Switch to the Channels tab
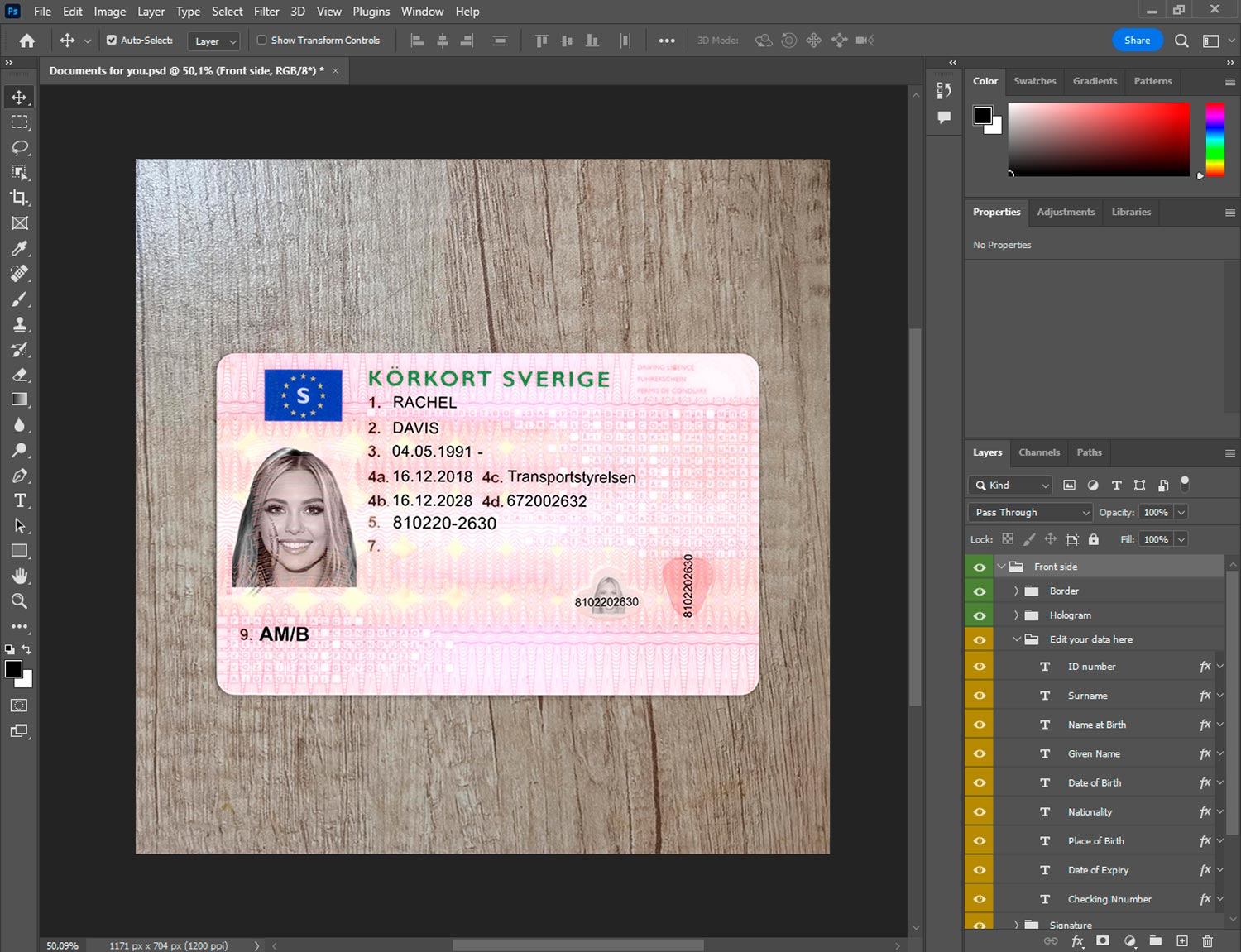1241x952 pixels. tap(1038, 452)
